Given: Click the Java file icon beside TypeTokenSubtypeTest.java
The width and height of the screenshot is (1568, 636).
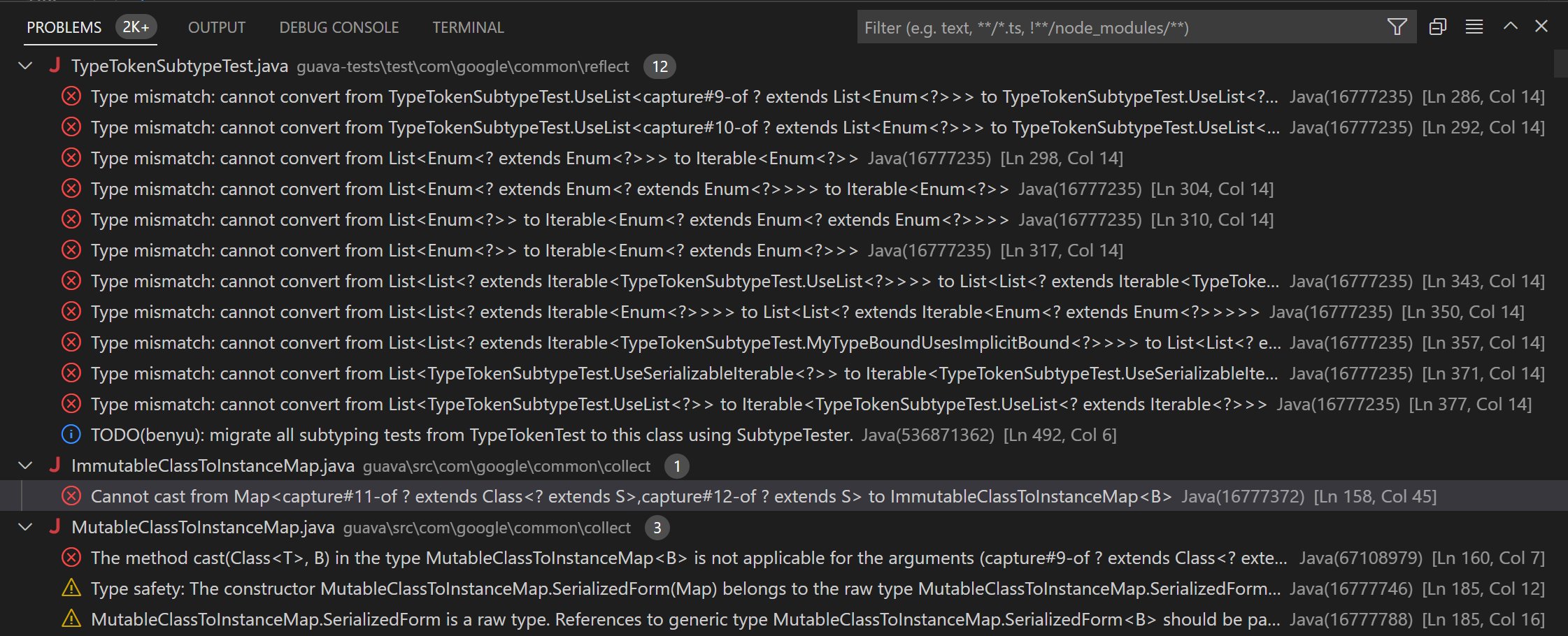Looking at the screenshot, I should pos(55,66).
